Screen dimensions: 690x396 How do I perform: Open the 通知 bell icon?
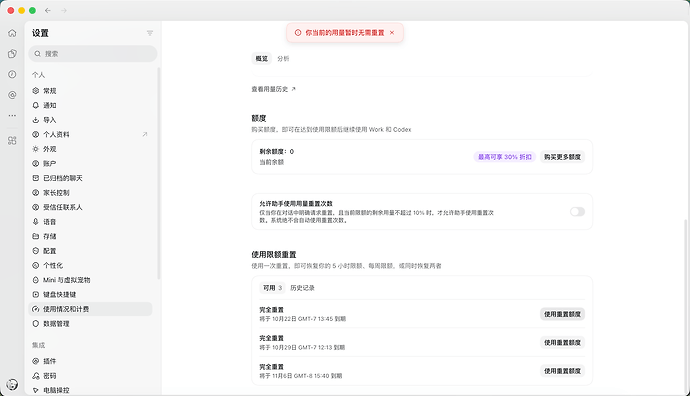pyautogui.click(x=36, y=105)
